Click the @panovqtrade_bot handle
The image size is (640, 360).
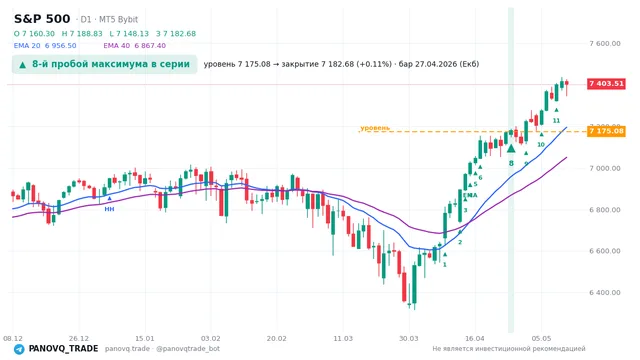tap(188, 349)
